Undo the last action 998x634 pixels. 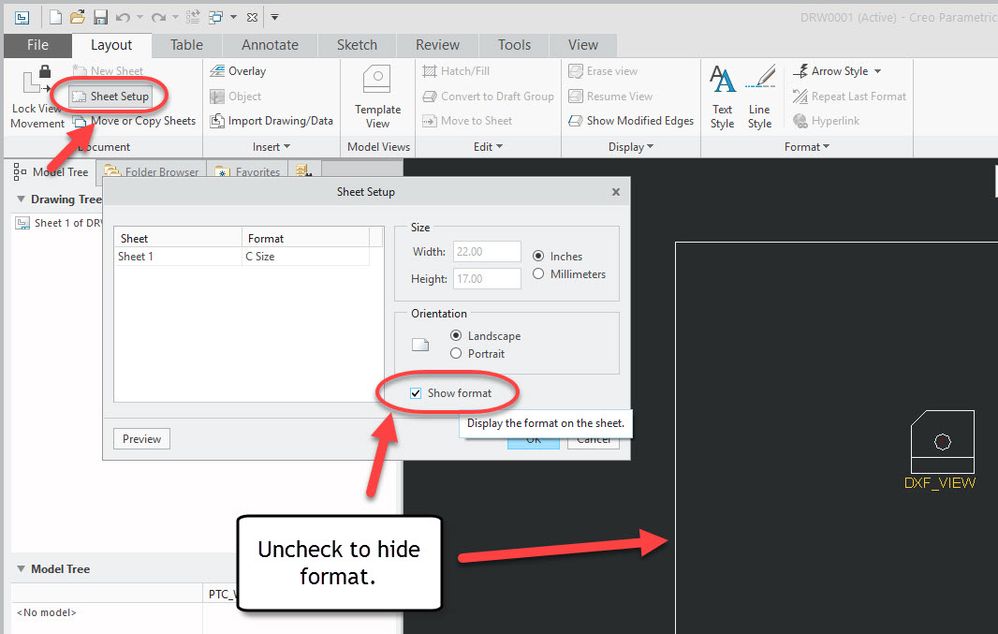coord(123,18)
